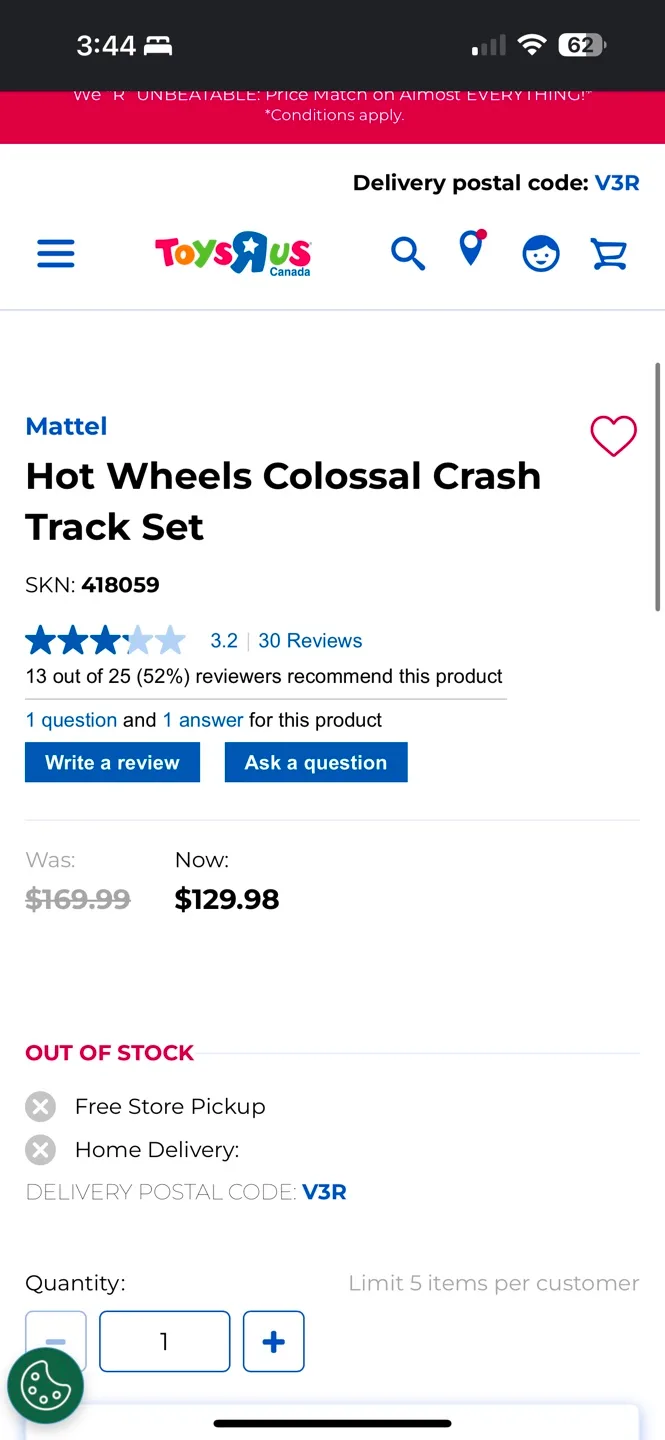The image size is (665, 1440).
Task: Click the Ask a question button
Action: coord(316,762)
